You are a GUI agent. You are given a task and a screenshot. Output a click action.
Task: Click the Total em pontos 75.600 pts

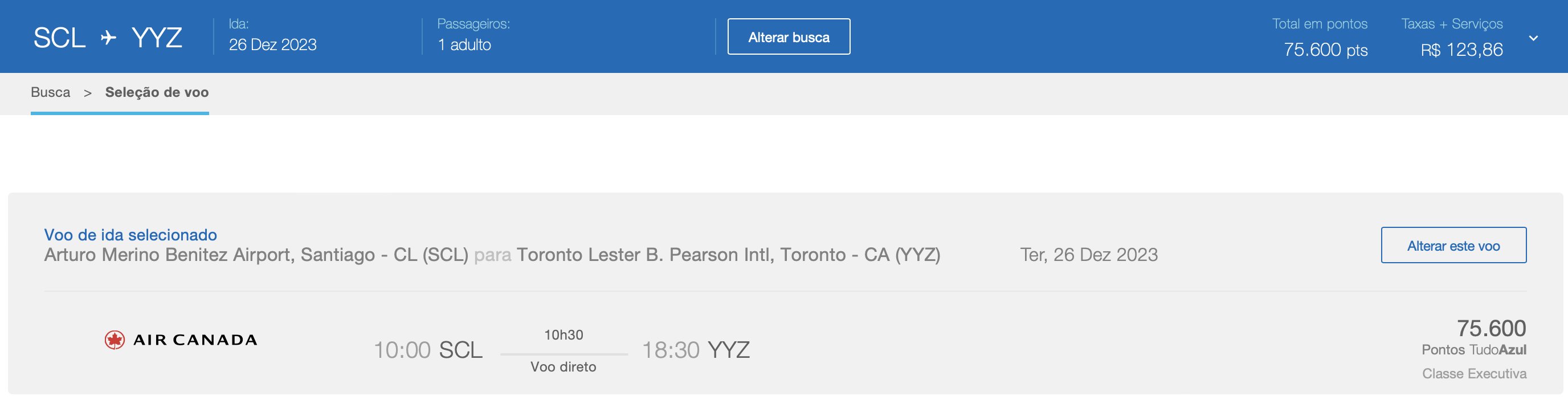pos(1325,50)
